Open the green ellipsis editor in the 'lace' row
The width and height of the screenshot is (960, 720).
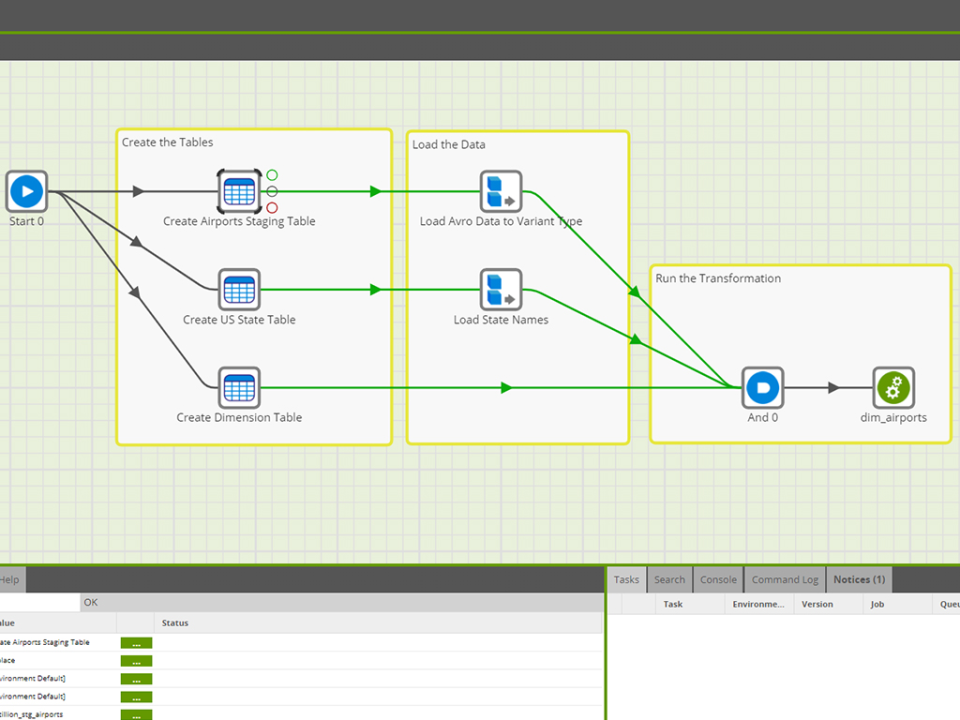(137, 661)
